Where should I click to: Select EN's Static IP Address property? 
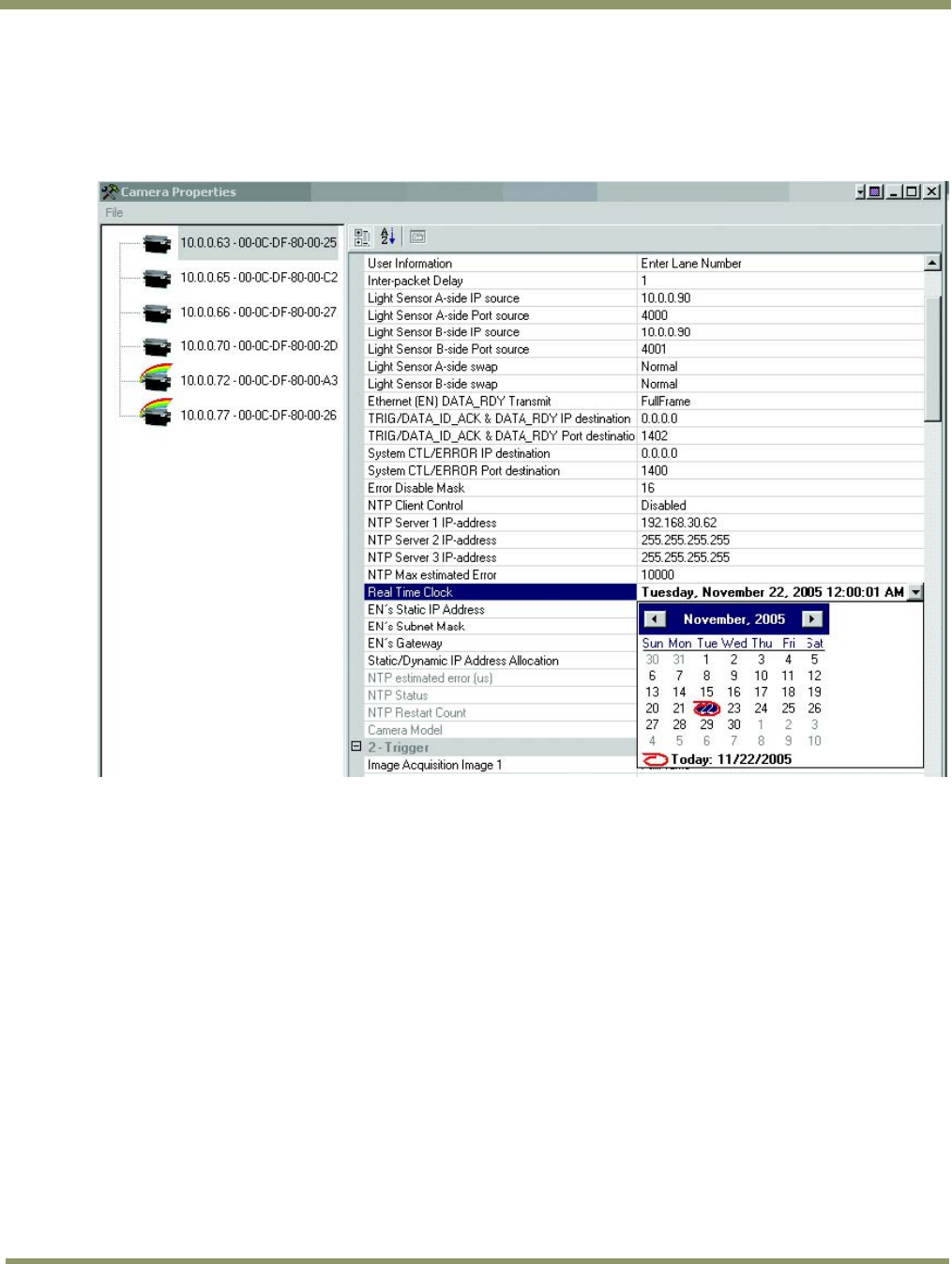point(500,610)
